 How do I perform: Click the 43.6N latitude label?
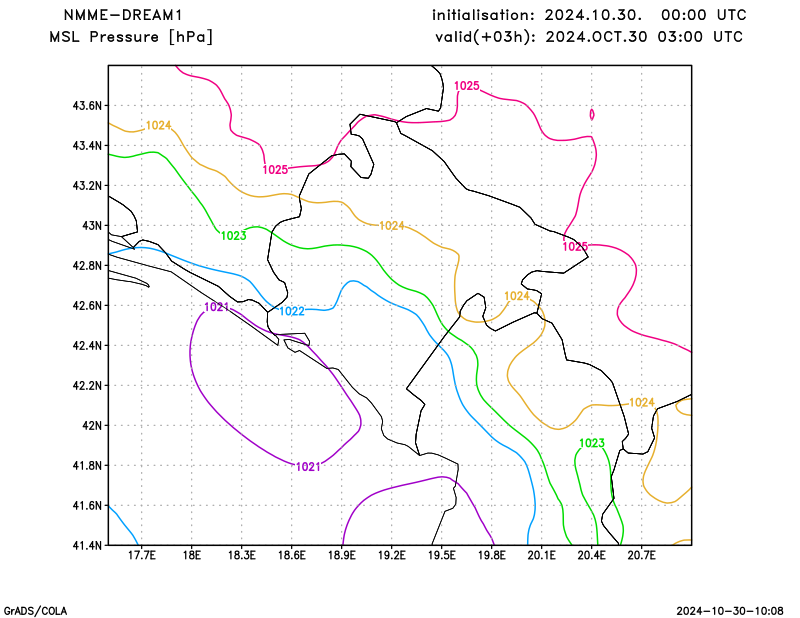(87, 106)
